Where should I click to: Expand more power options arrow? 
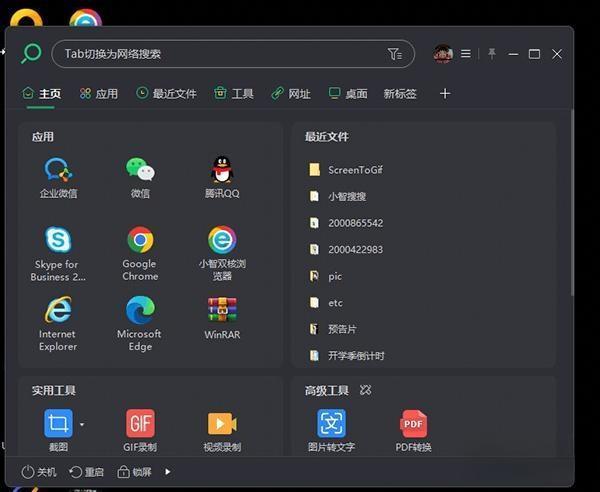[x=168, y=472]
